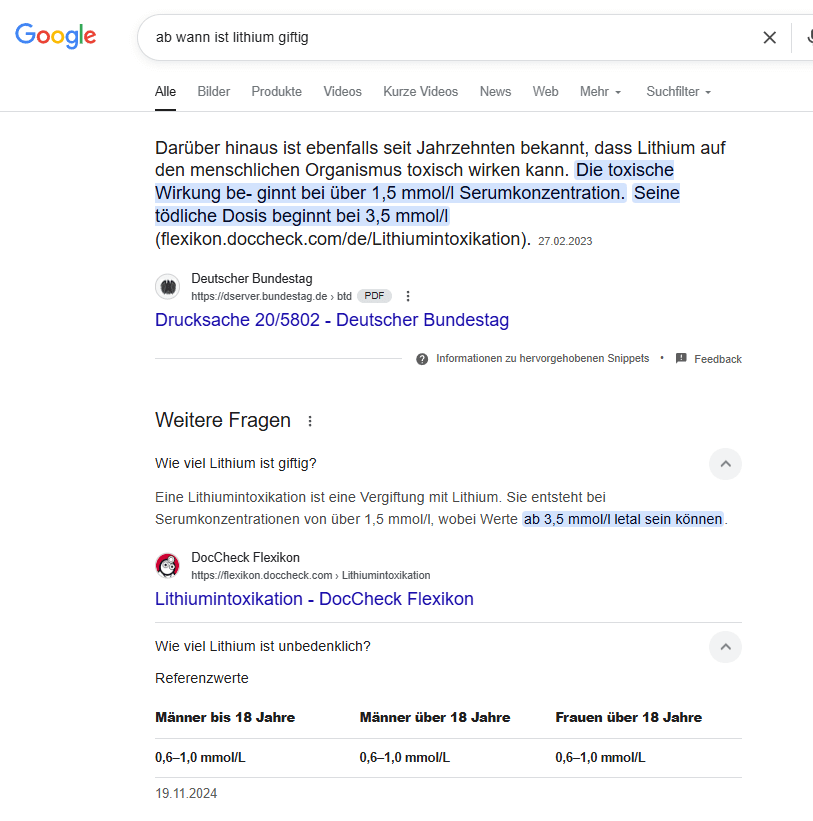This screenshot has width=813, height=821.
Task: Click the featured snippets info question icon
Action: point(422,359)
